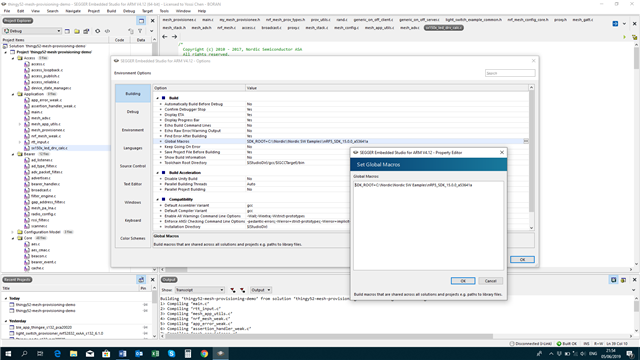Select the Color Schemes options category
The height and width of the screenshot is (360, 640).
click(x=133, y=238)
